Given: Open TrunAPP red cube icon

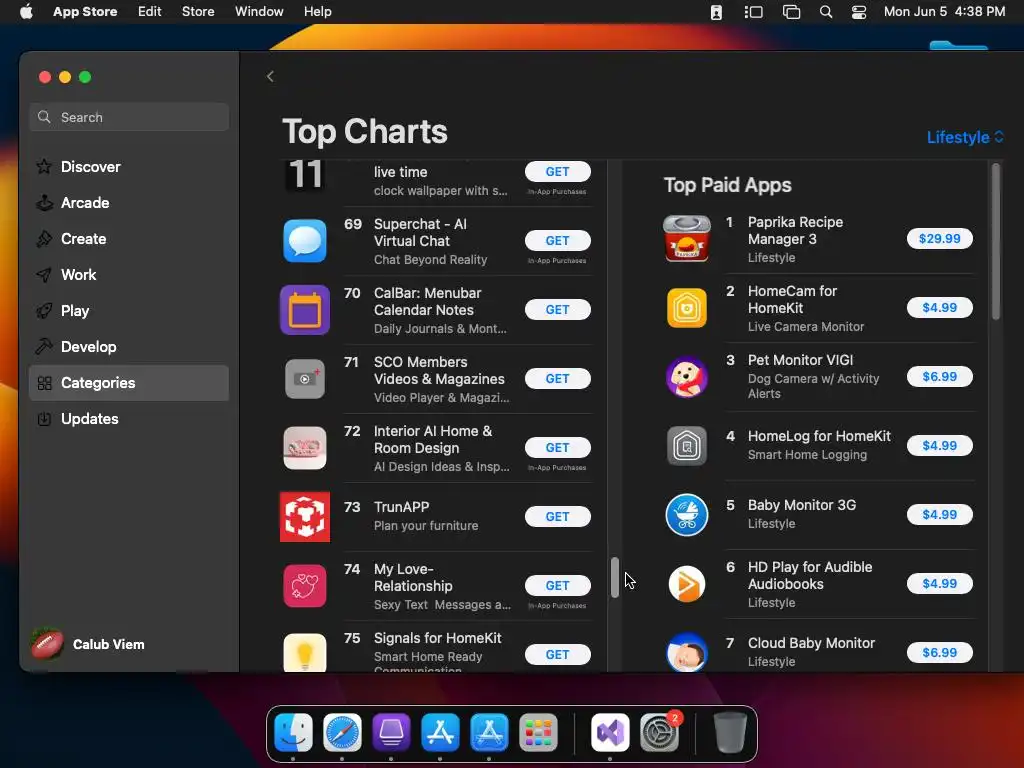Looking at the screenshot, I should coord(305,517).
